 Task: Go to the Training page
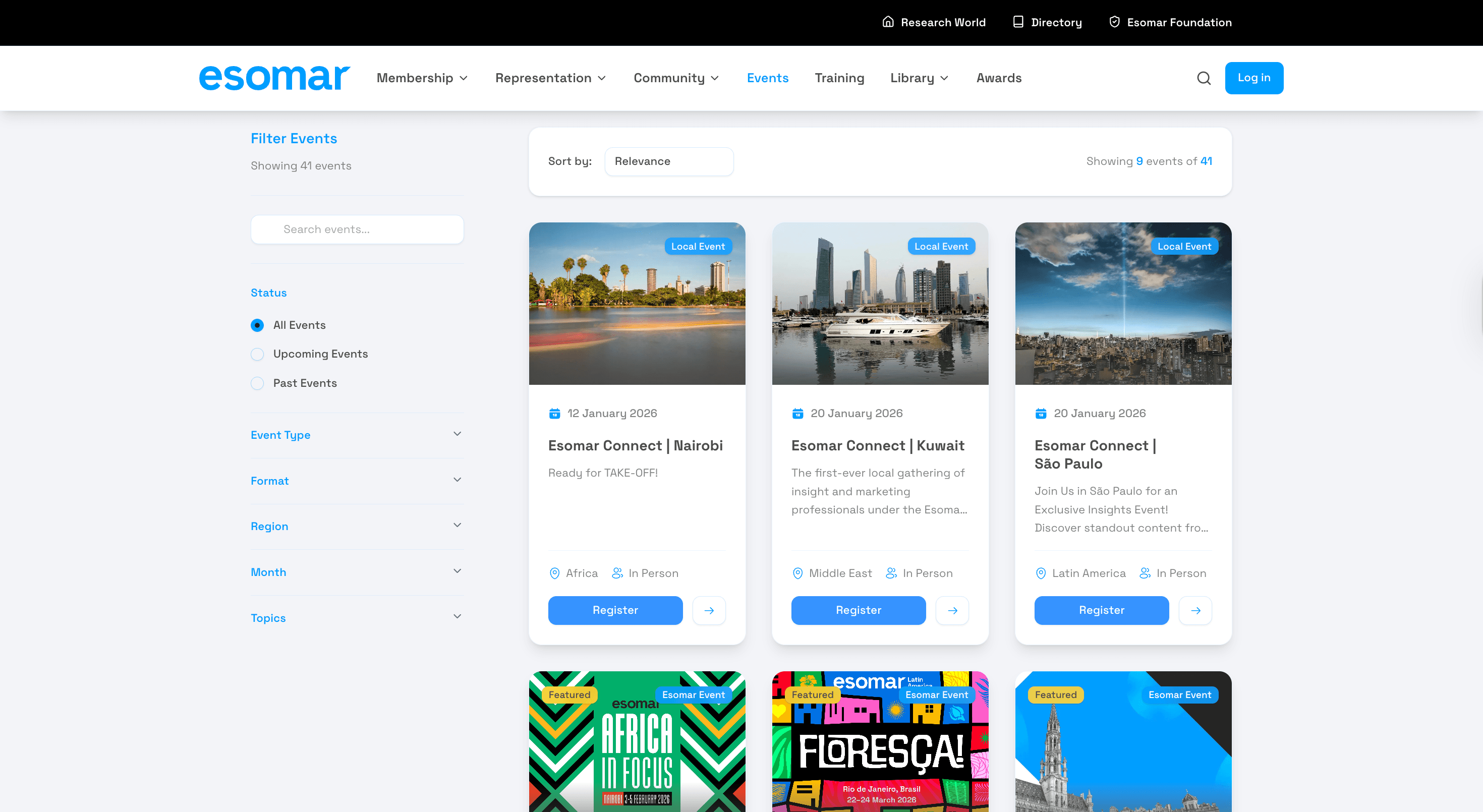click(x=839, y=78)
